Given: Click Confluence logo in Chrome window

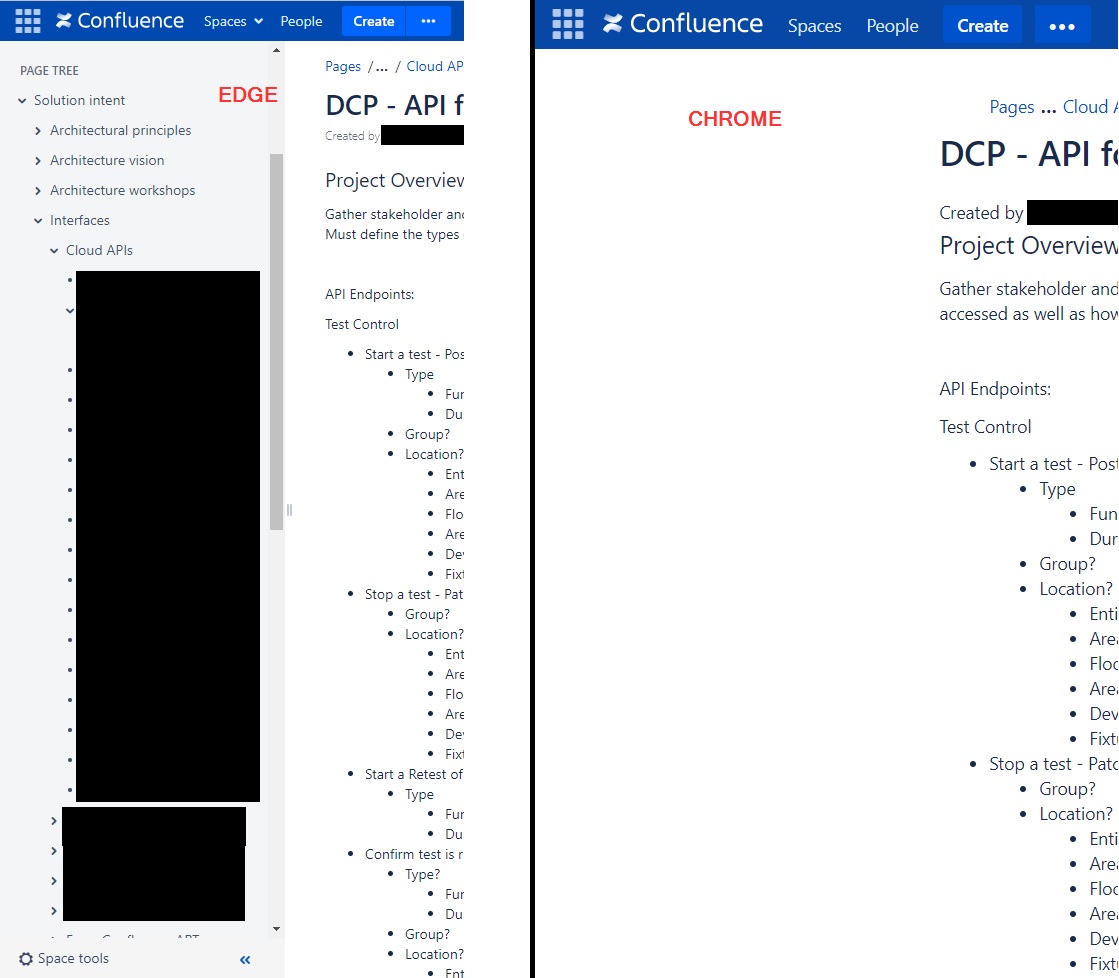Looking at the screenshot, I should [683, 24].
